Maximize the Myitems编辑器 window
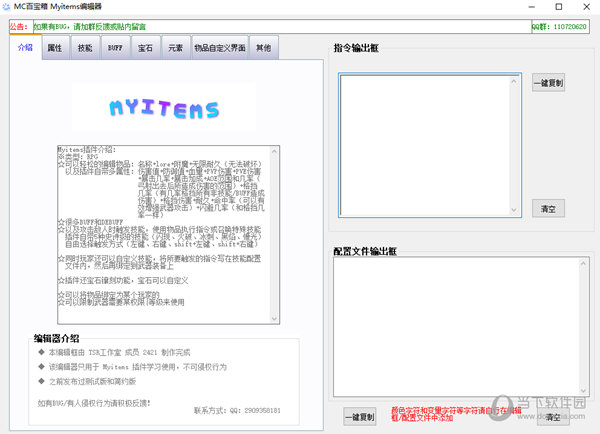600x434 pixels. (559, 7)
